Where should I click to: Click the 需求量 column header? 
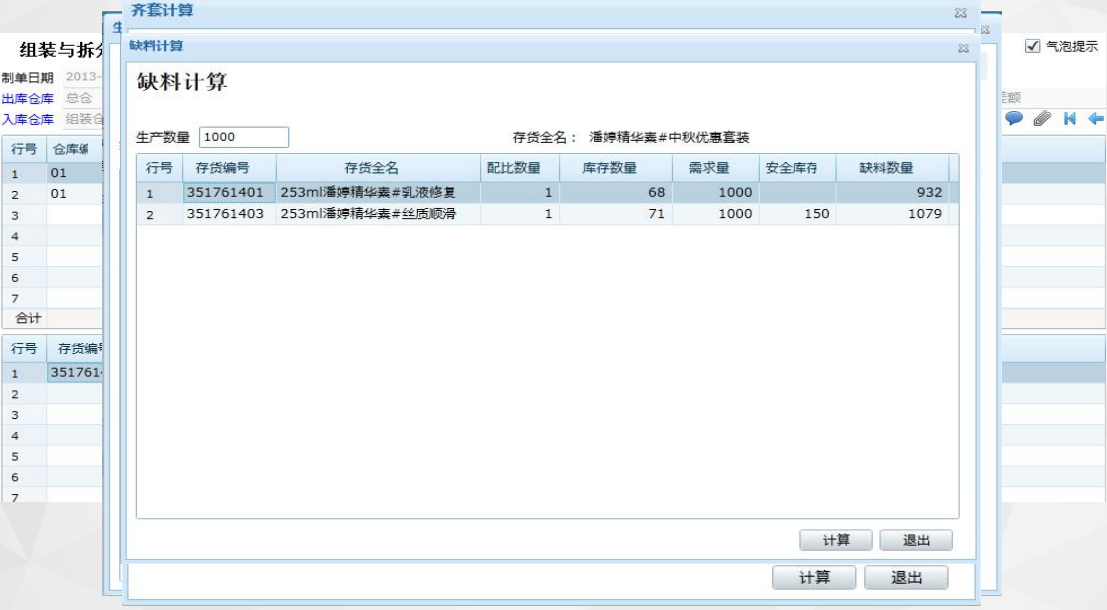tap(716, 168)
